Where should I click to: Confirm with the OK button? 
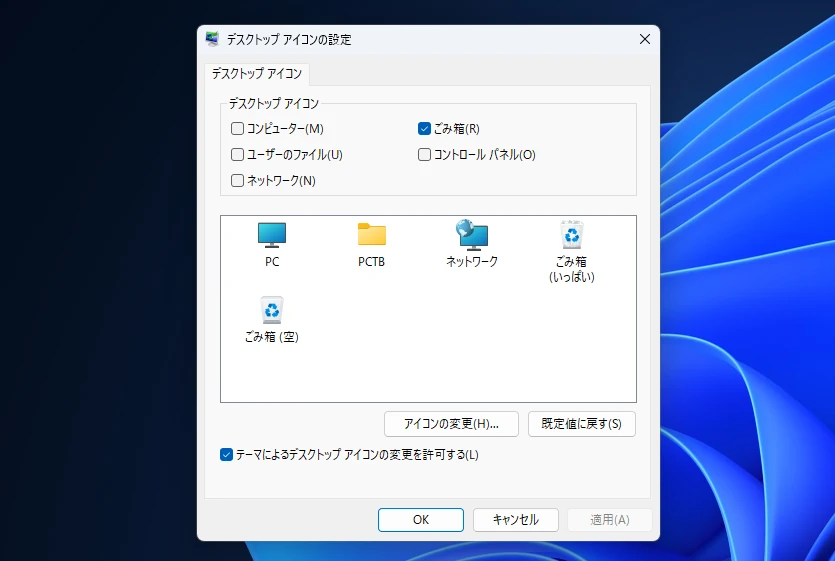(x=420, y=520)
